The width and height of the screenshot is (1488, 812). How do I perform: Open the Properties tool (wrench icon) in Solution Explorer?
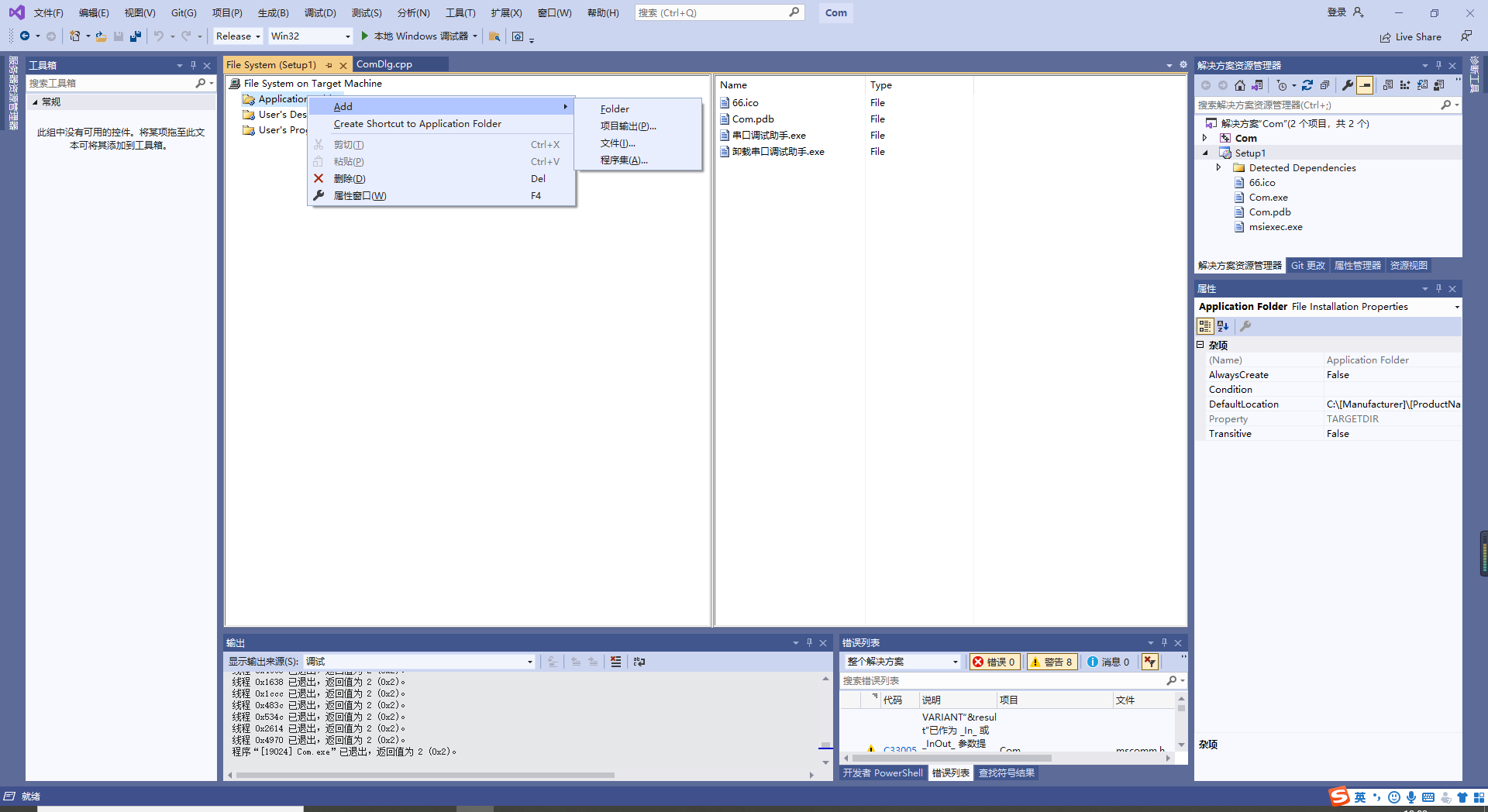pyautogui.click(x=1348, y=85)
